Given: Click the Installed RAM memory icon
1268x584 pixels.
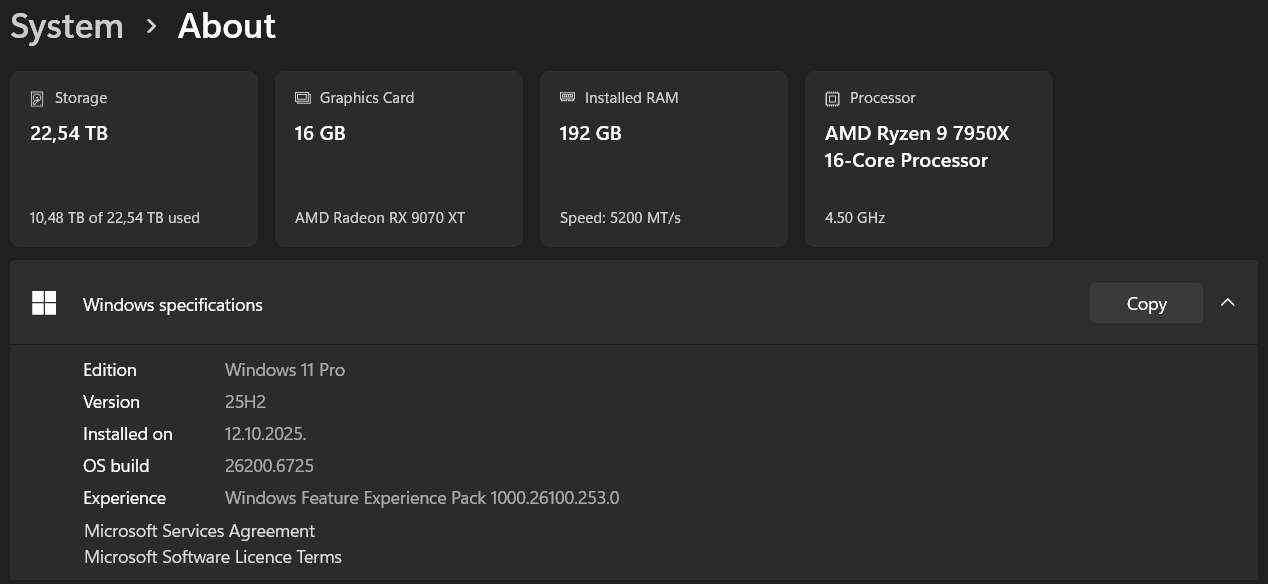Looking at the screenshot, I should (x=567, y=98).
